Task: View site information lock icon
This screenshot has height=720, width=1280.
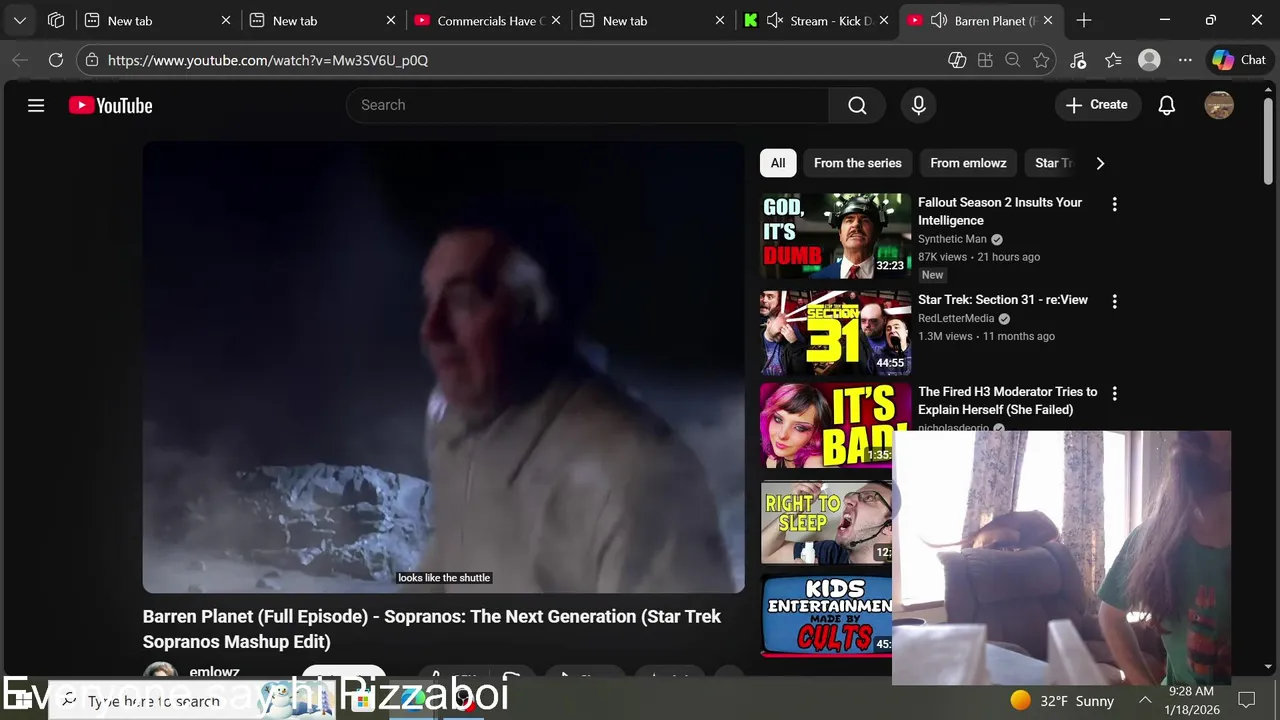Action: 92,60
